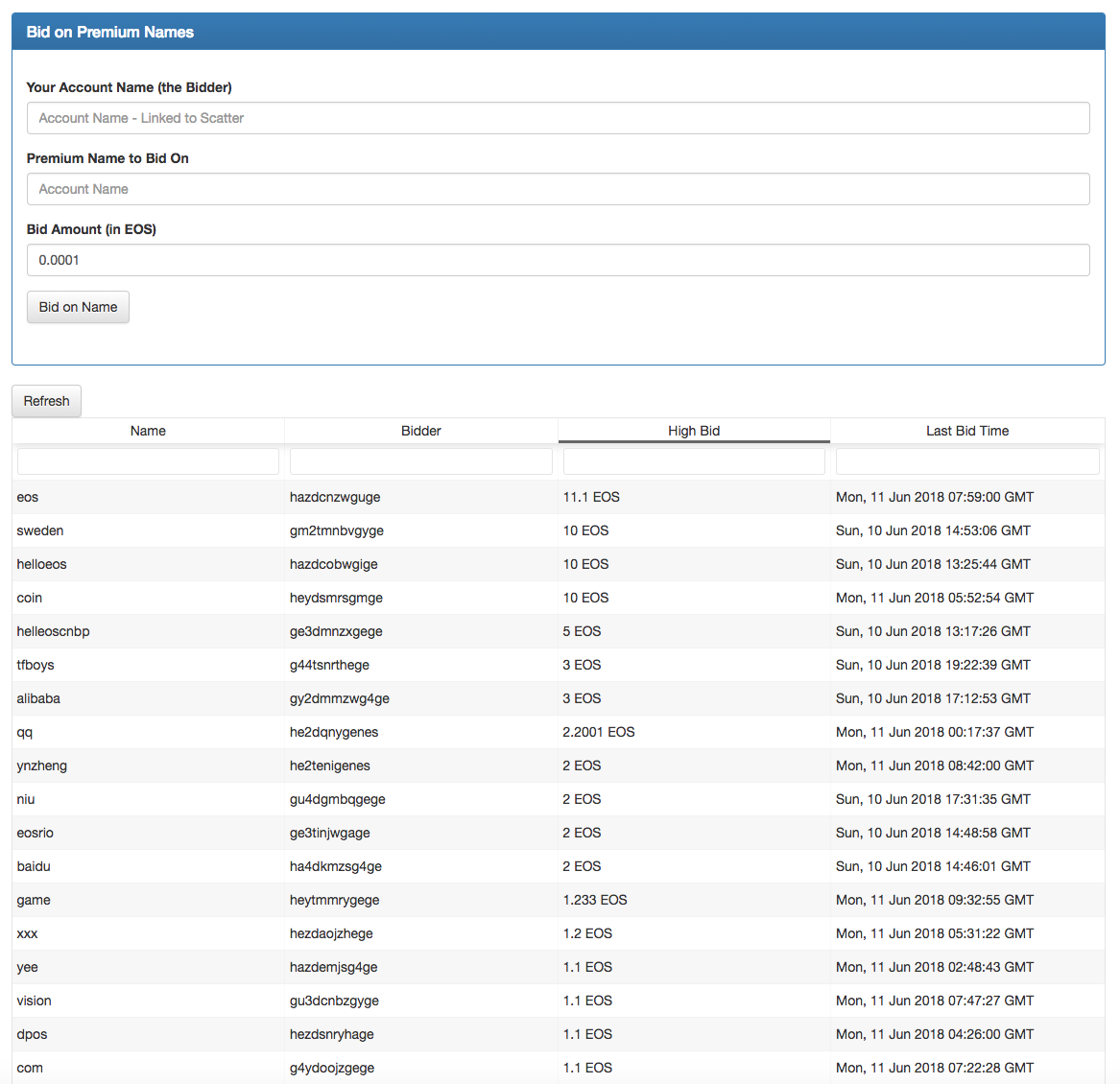The image size is (1120, 1084).
Task: Select the alibaba row
Action: (x=559, y=698)
